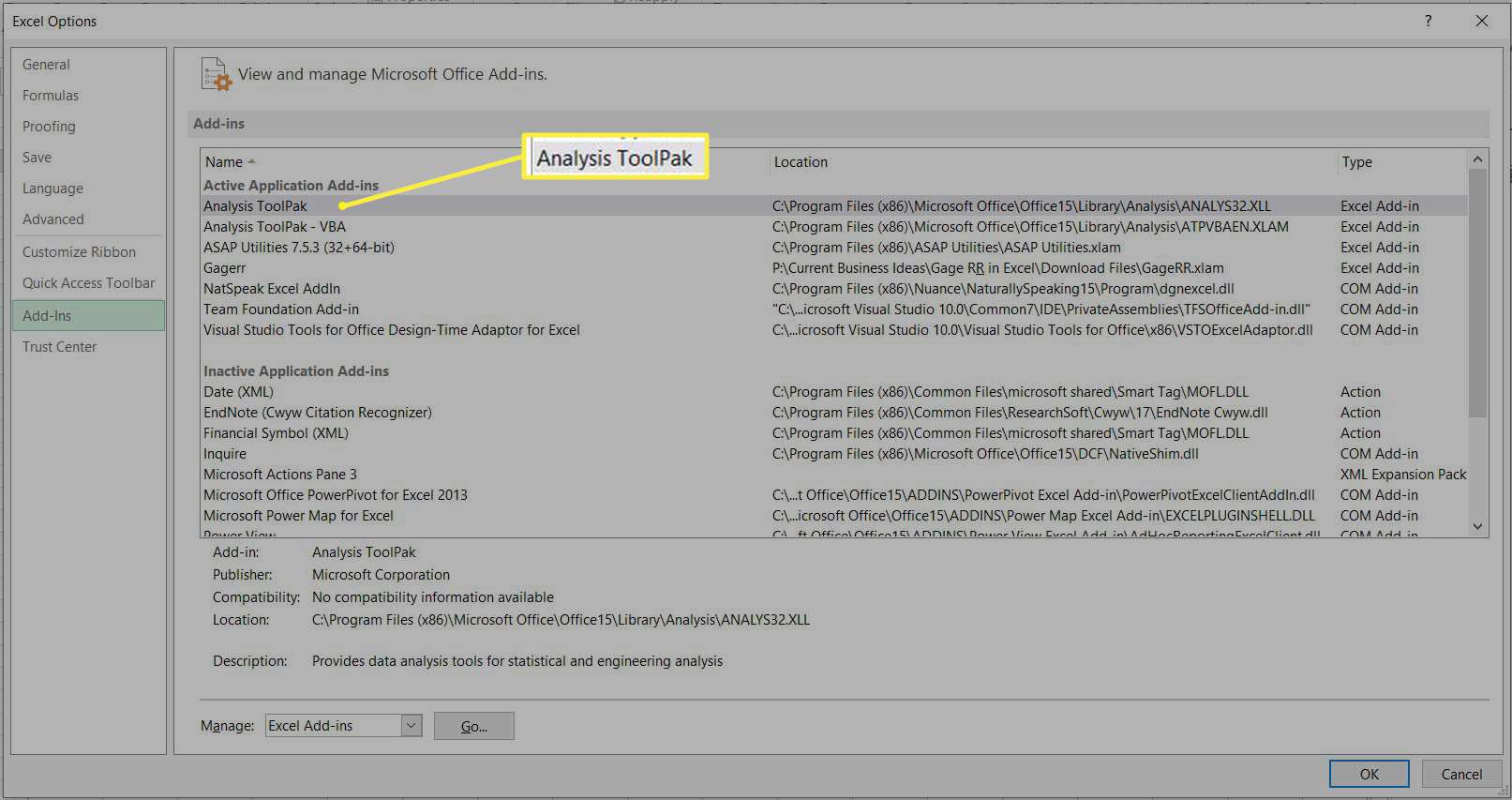Select the Date (XML) add-in row
This screenshot has width=1512, height=800.
[x=834, y=392]
